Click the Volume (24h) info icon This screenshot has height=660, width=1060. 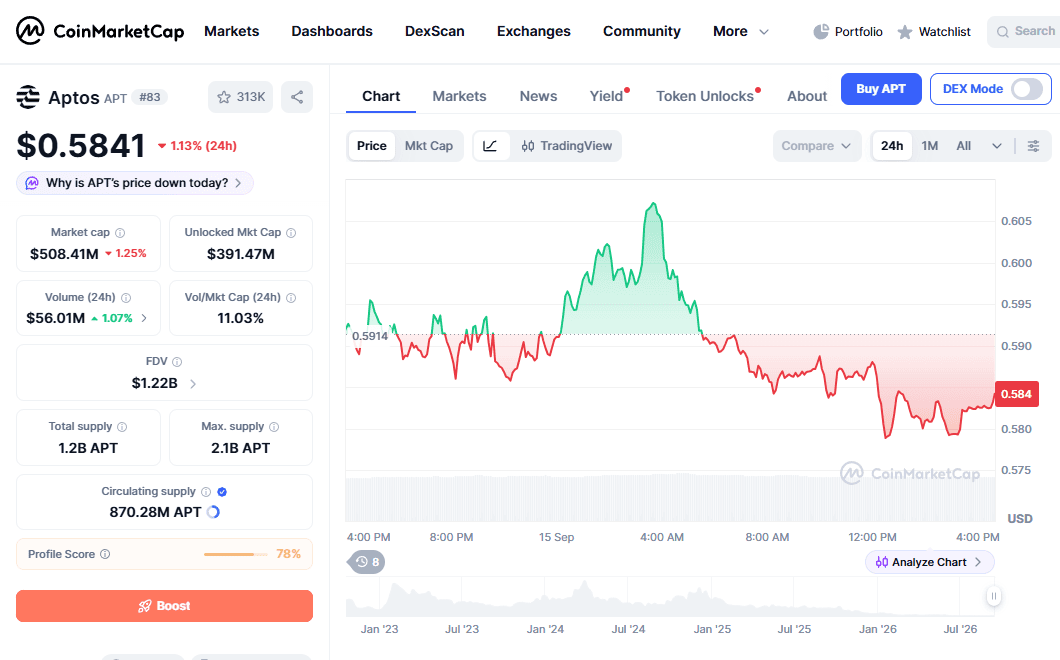click(x=126, y=298)
